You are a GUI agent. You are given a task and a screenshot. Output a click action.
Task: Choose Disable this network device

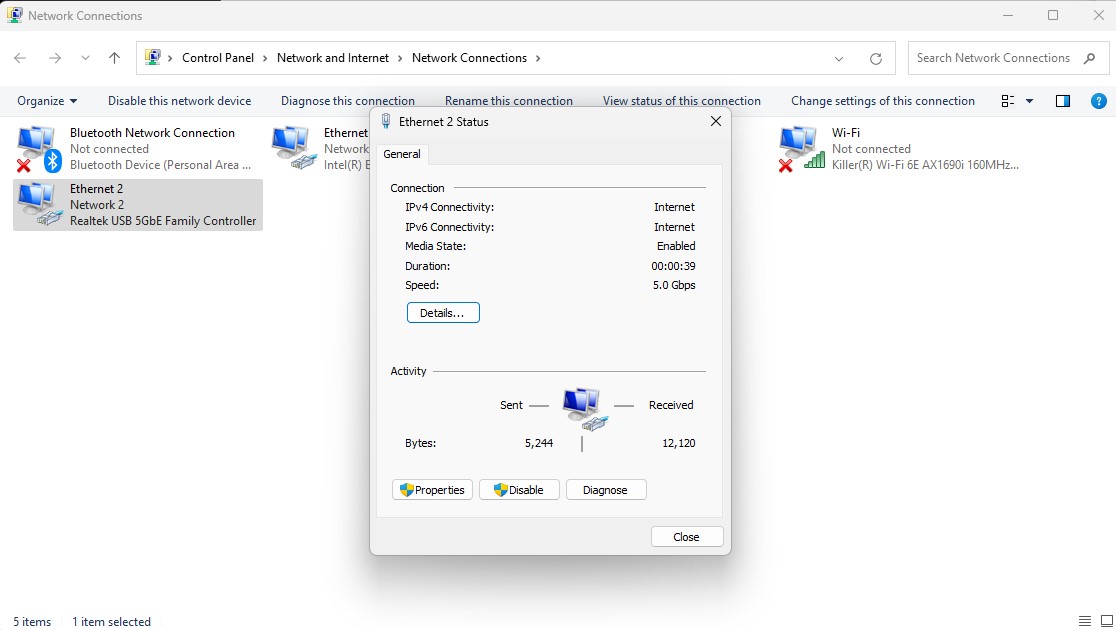pyautogui.click(x=179, y=101)
